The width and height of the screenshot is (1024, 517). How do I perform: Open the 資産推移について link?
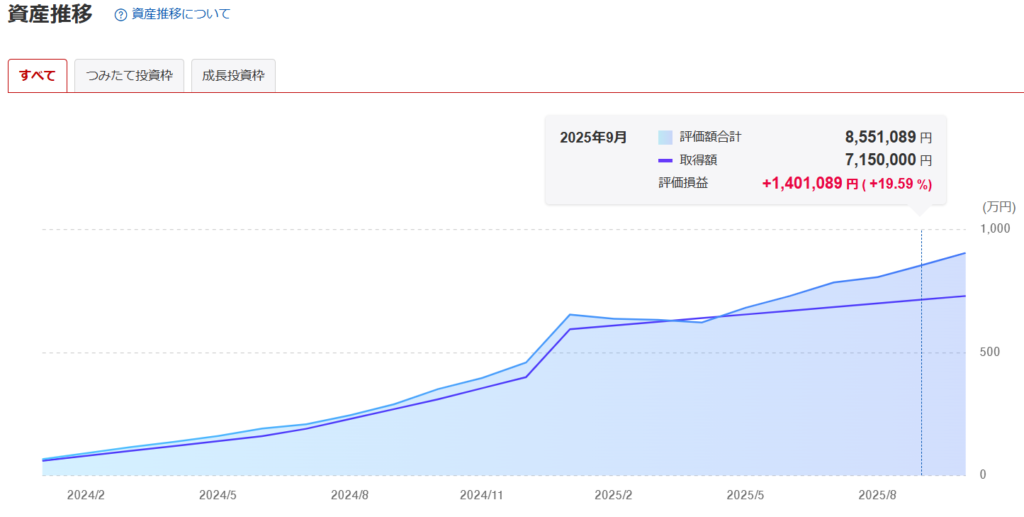[180, 15]
